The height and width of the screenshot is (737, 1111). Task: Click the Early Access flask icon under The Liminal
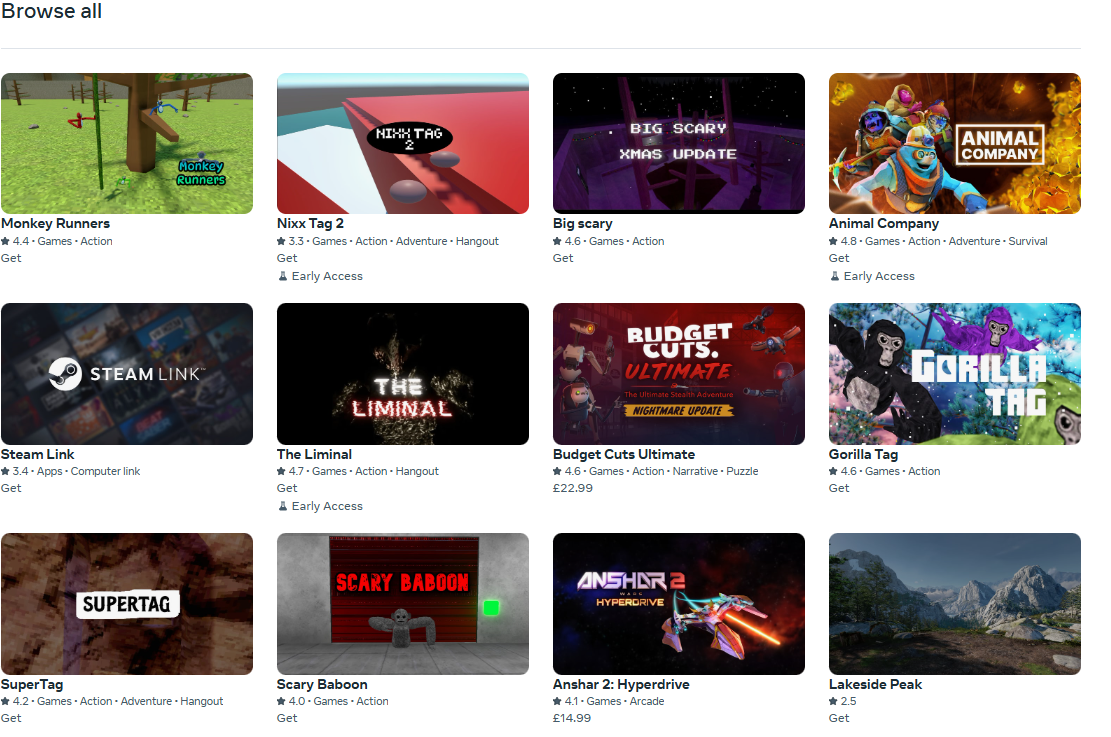283,506
